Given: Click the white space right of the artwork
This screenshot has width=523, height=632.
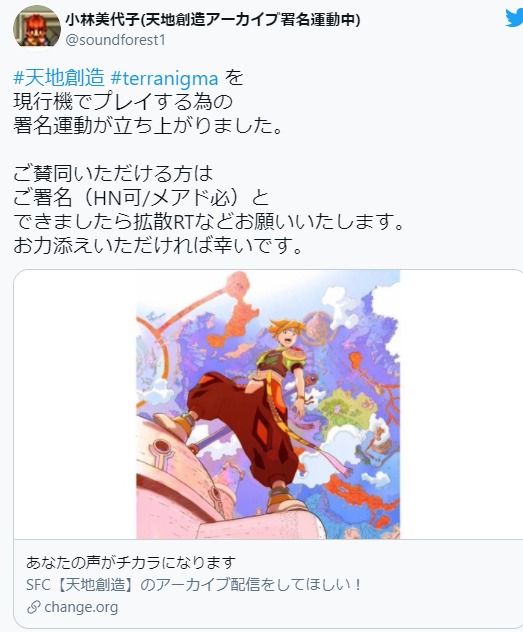Looking at the screenshot, I should [461, 404].
